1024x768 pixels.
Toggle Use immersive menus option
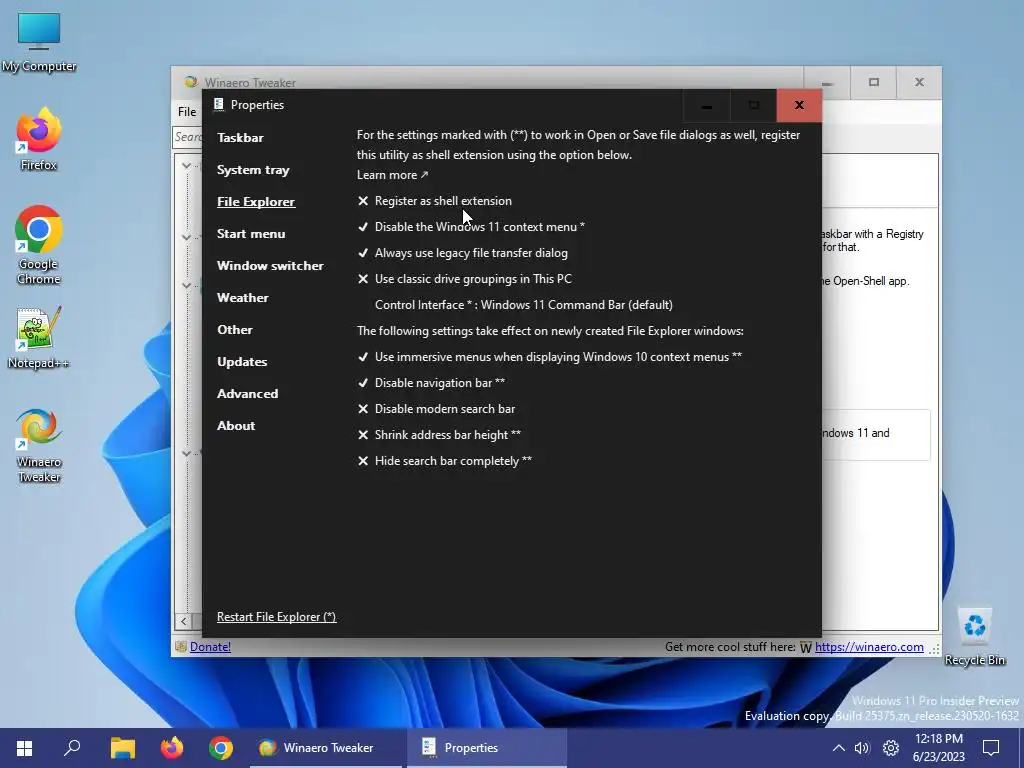[549, 357]
